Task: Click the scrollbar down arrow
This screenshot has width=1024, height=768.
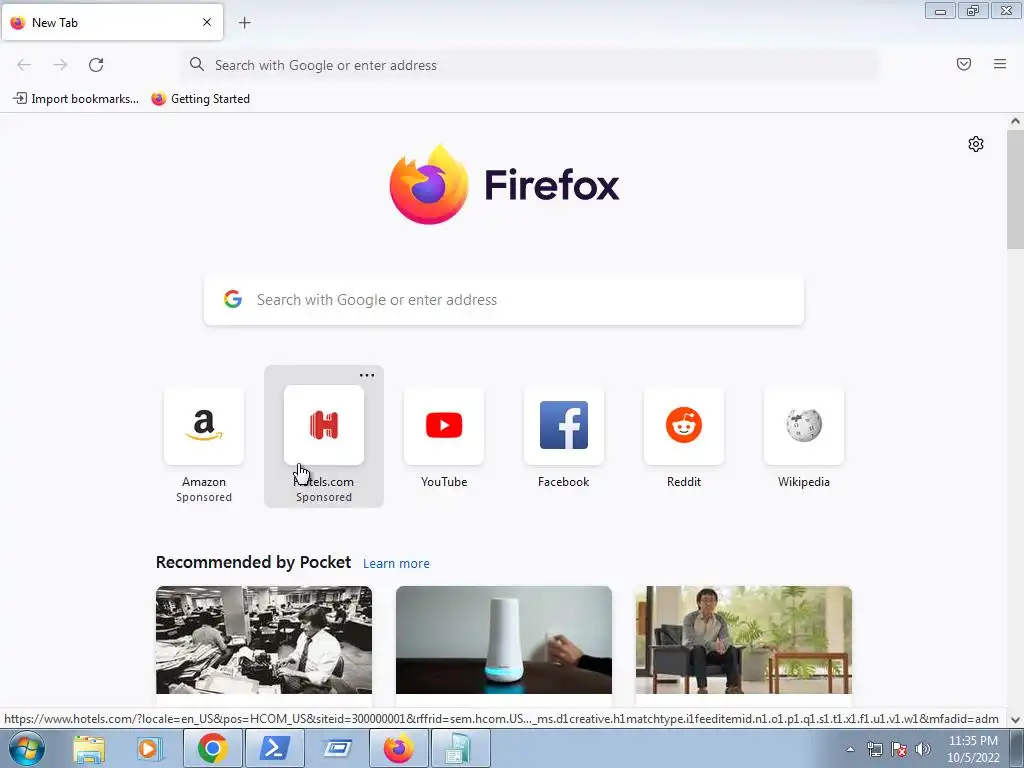Action: [1015, 720]
